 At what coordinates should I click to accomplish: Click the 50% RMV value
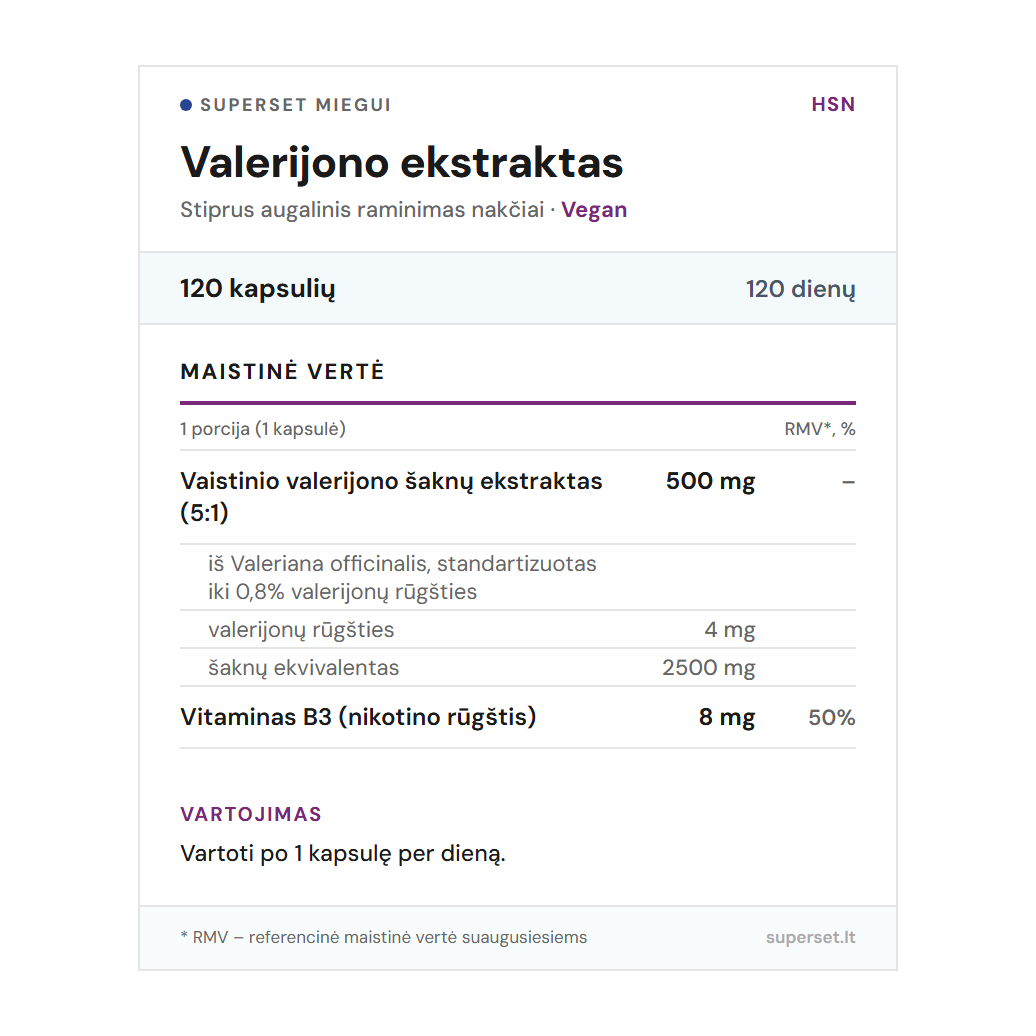[x=831, y=718]
